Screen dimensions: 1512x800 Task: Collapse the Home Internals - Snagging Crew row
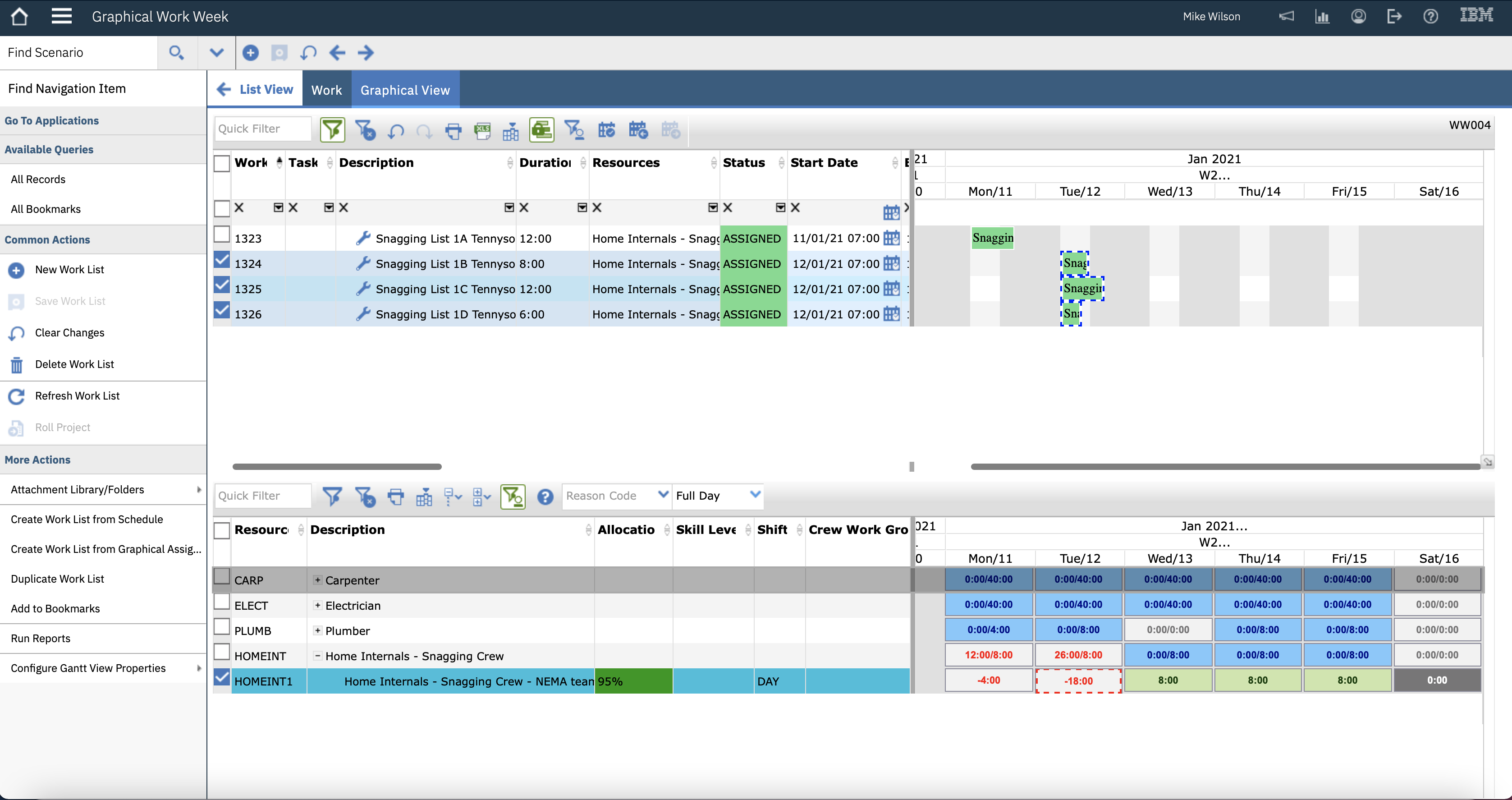[317, 656]
